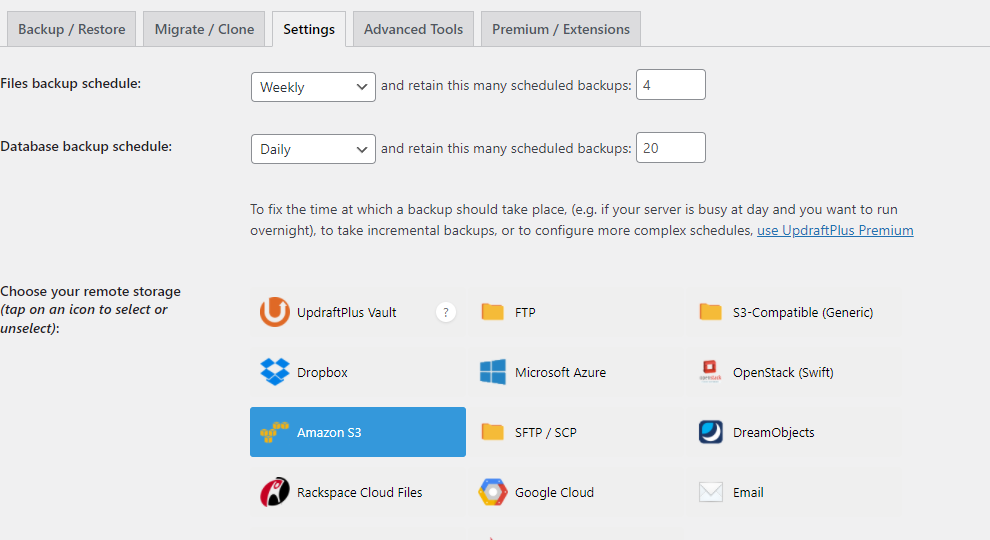The height and width of the screenshot is (540, 990).
Task: Pick the Rackspace Cloud Files icon
Action: point(275,492)
